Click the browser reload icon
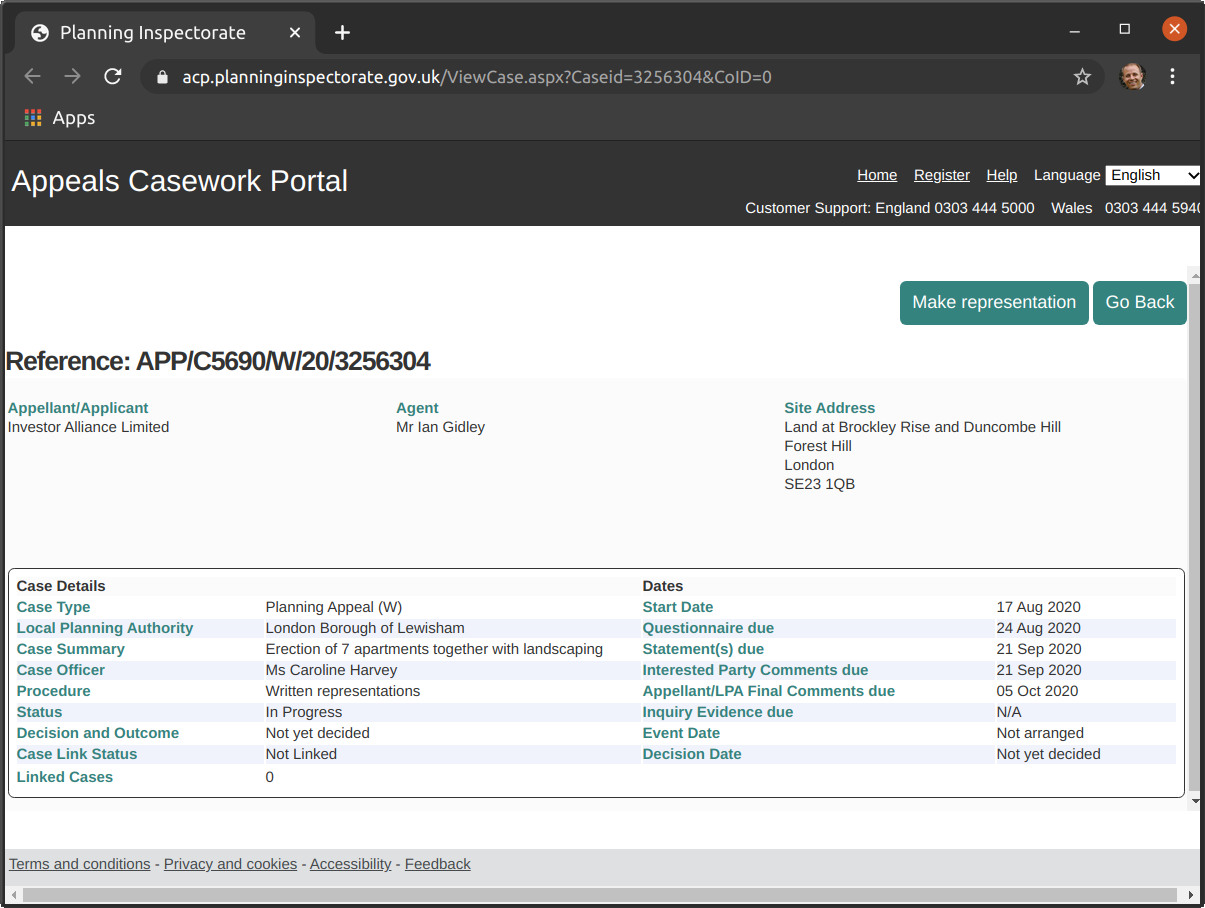The width and height of the screenshot is (1205, 908). pyautogui.click(x=113, y=77)
